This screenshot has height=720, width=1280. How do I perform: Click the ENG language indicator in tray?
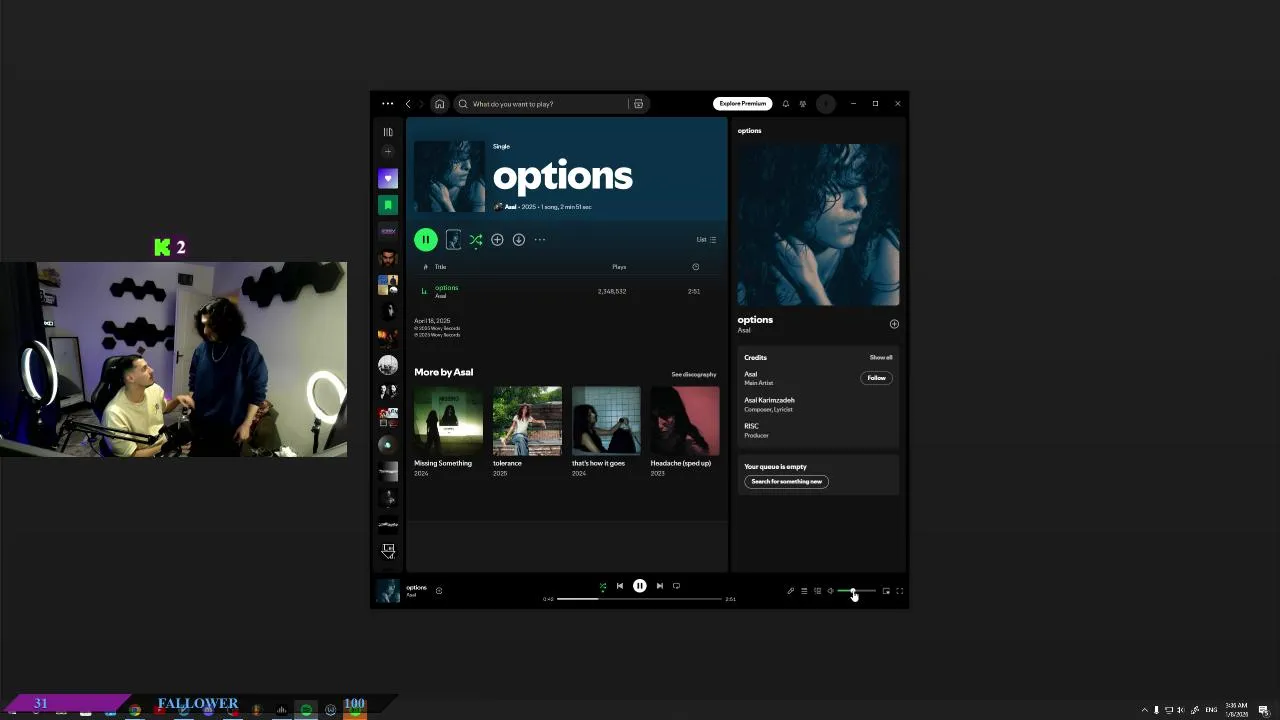[1212, 710]
